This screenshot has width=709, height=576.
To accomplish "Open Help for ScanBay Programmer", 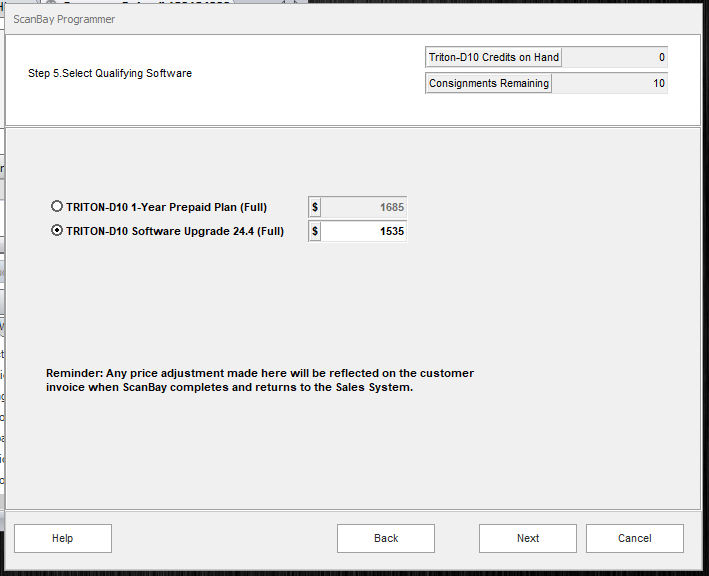I will click(x=62, y=538).
